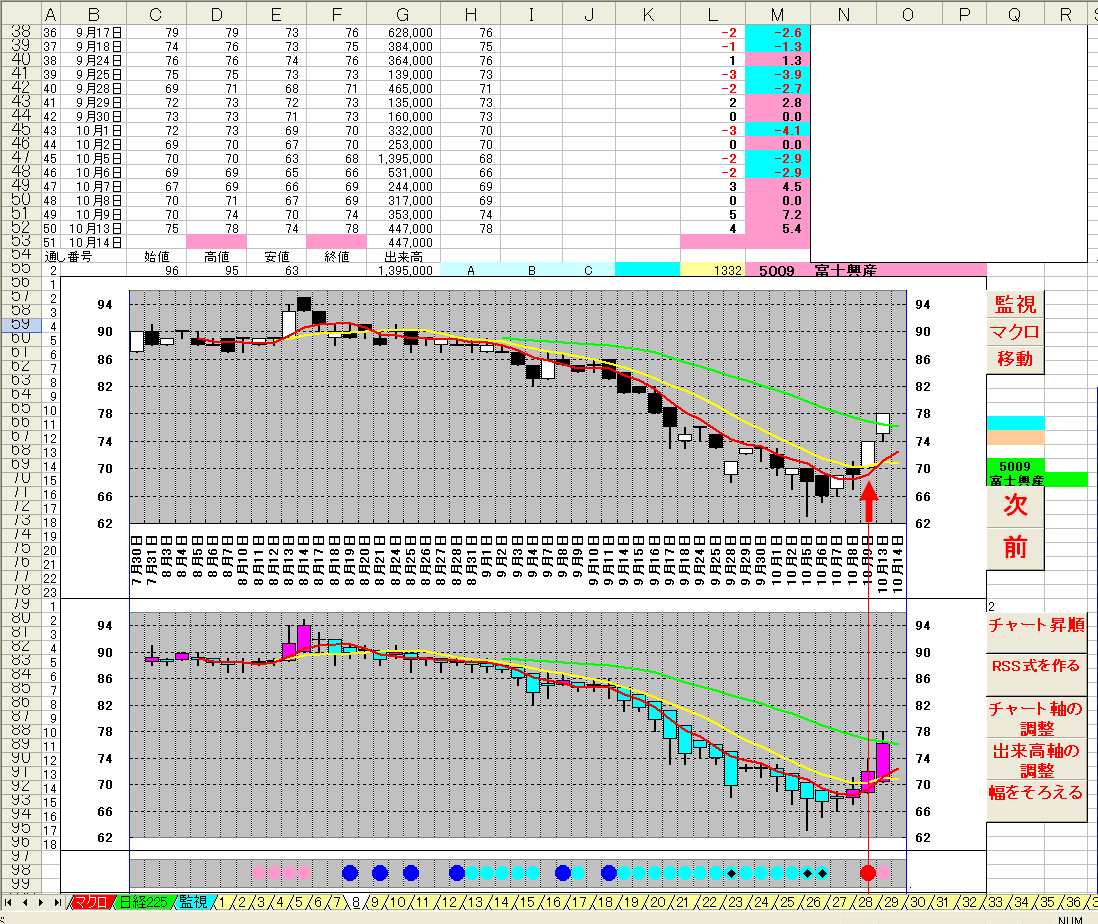Open the 監視 sheet tab
Image resolution: width=1098 pixels, height=924 pixels.
click(193, 903)
